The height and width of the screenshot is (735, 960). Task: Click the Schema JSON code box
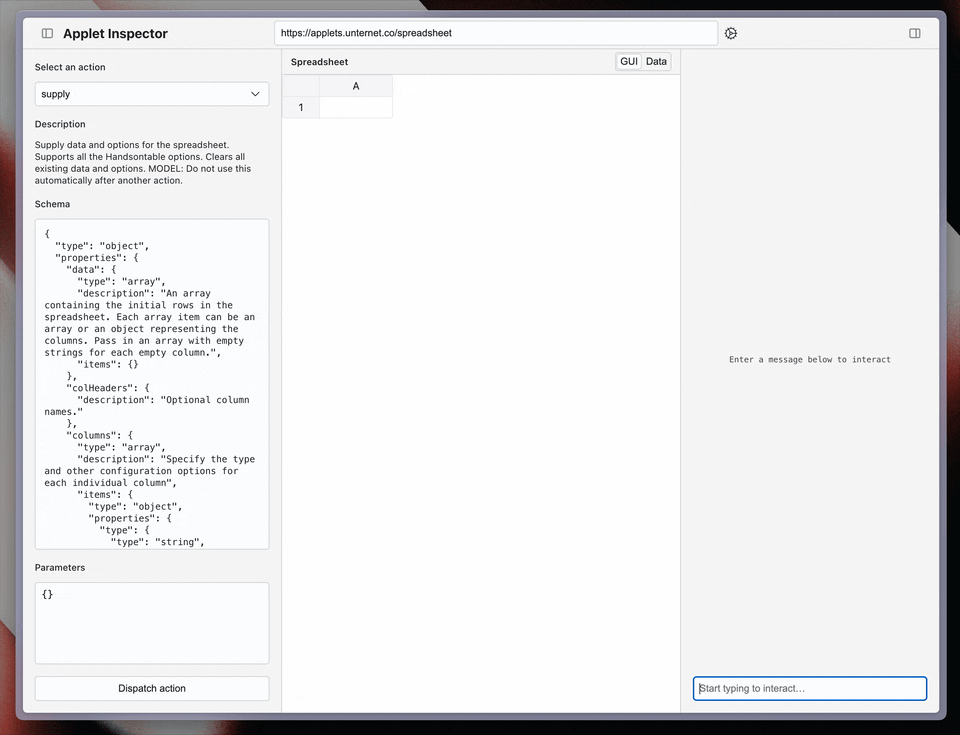[152, 384]
